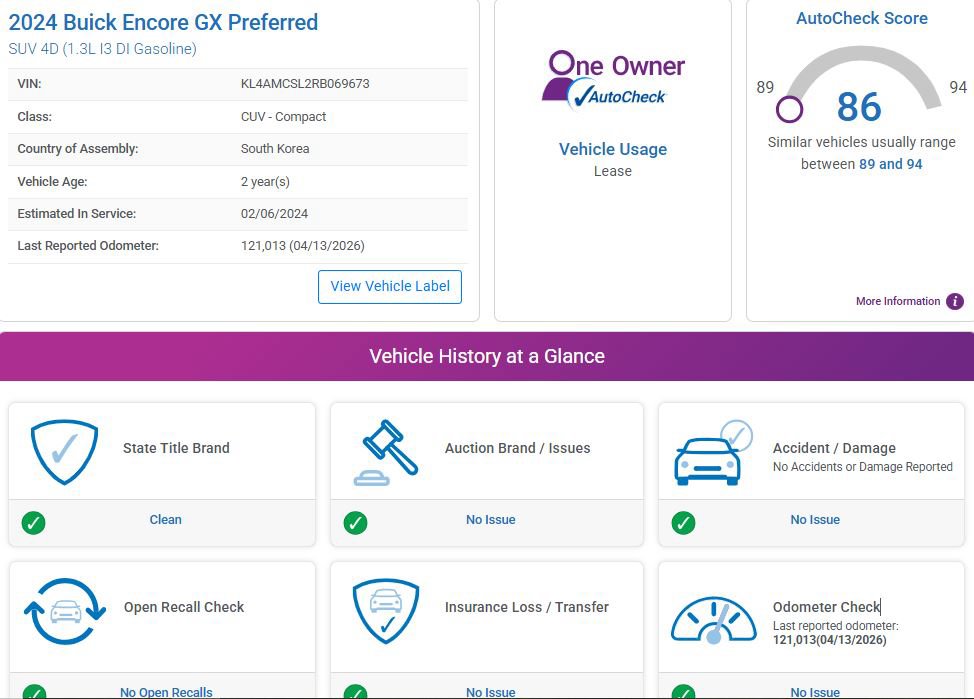974x699 pixels.
Task: Click No Issue under Insurance Loss / Transfer
Action: pyautogui.click(x=491, y=692)
